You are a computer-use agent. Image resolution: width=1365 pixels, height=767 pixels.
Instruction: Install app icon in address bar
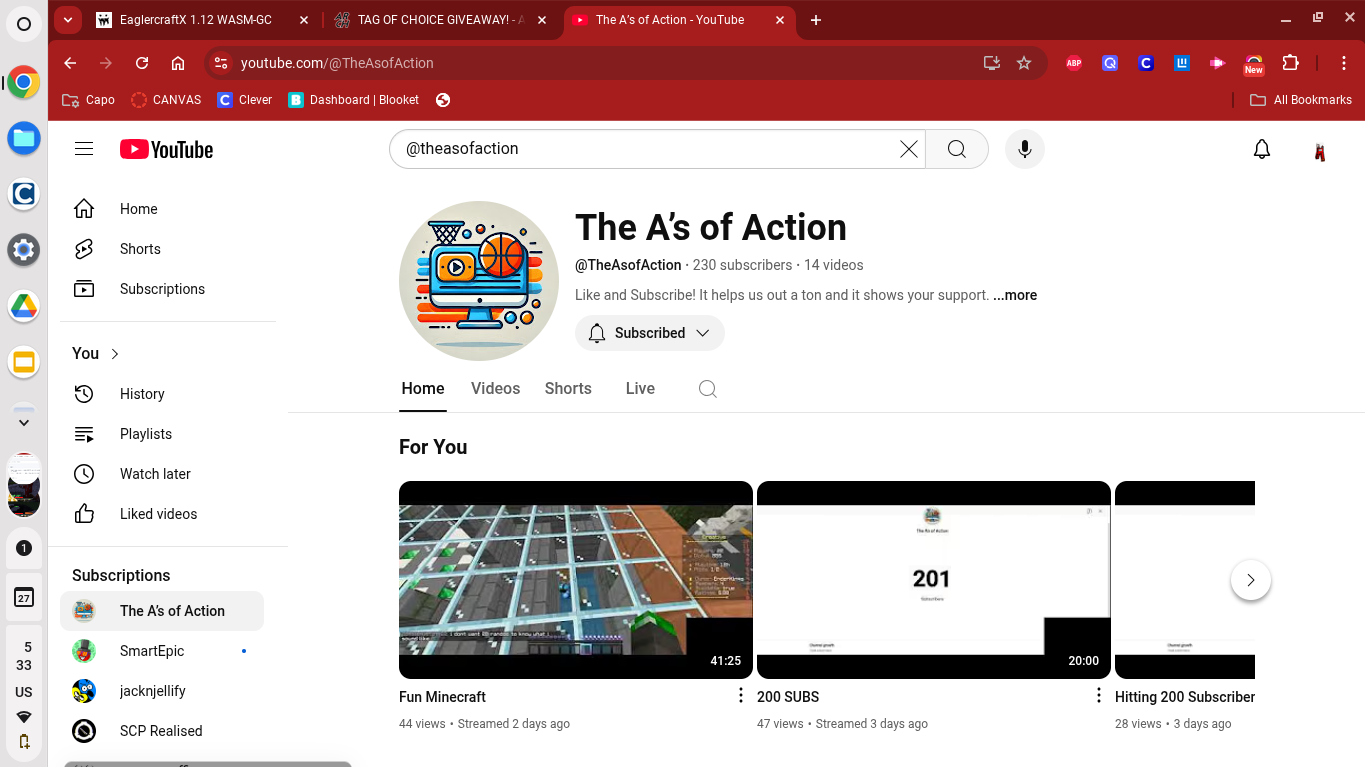tap(992, 63)
